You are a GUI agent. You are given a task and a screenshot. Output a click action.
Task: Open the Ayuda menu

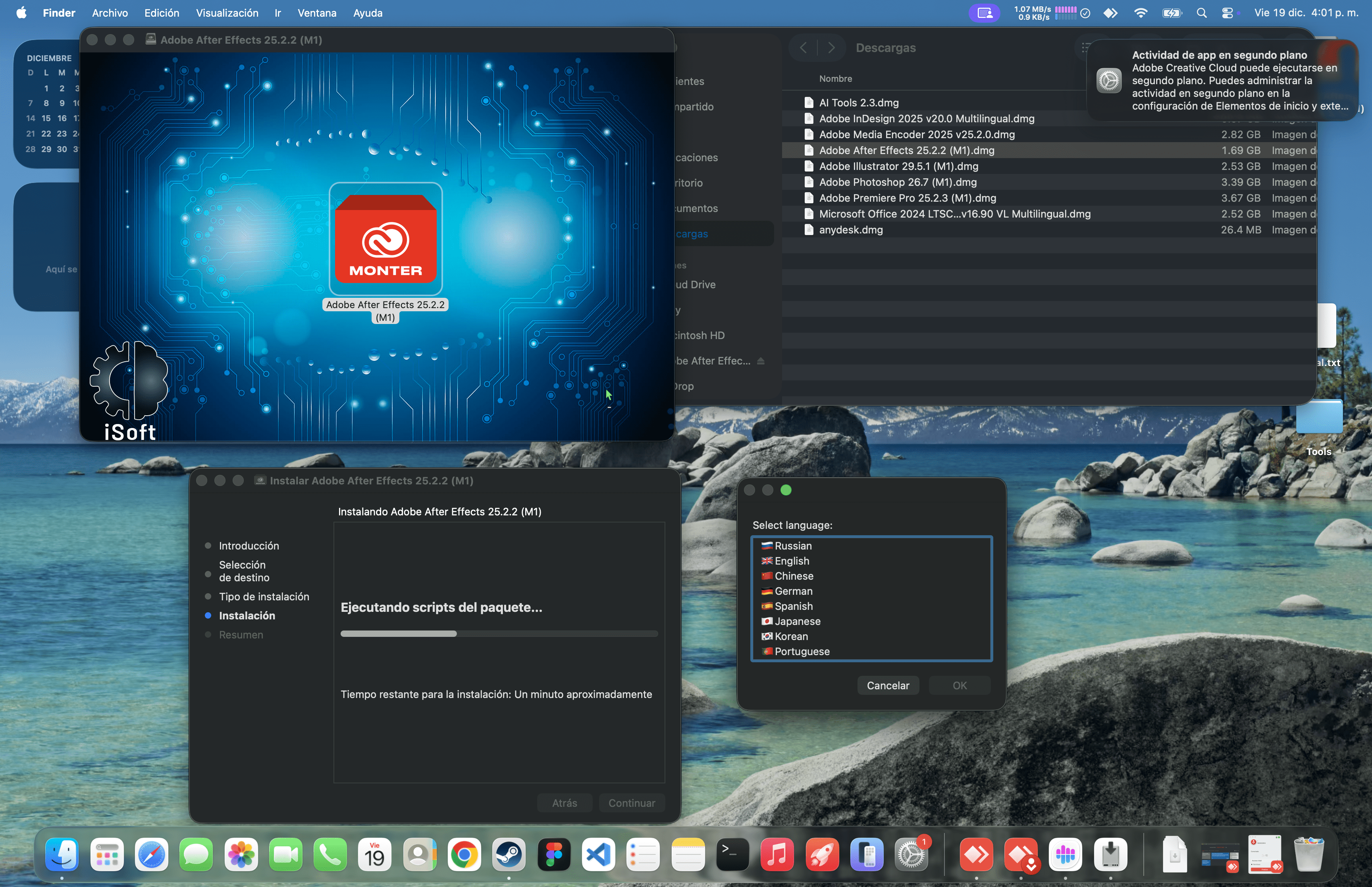[x=368, y=13]
